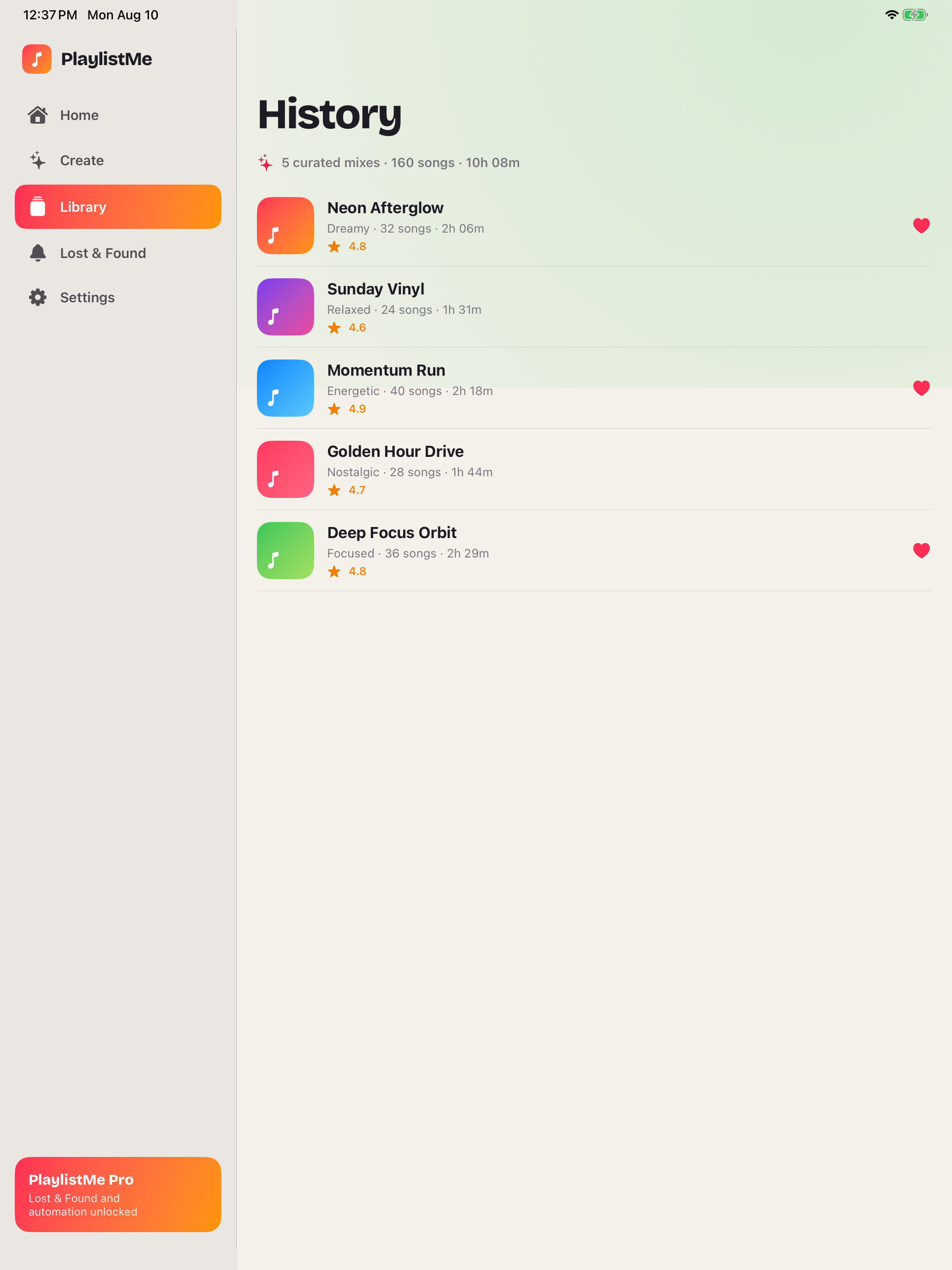Click the Create sparkle icon
Viewport: 952px width, 1270px height.
pos(38,160)
